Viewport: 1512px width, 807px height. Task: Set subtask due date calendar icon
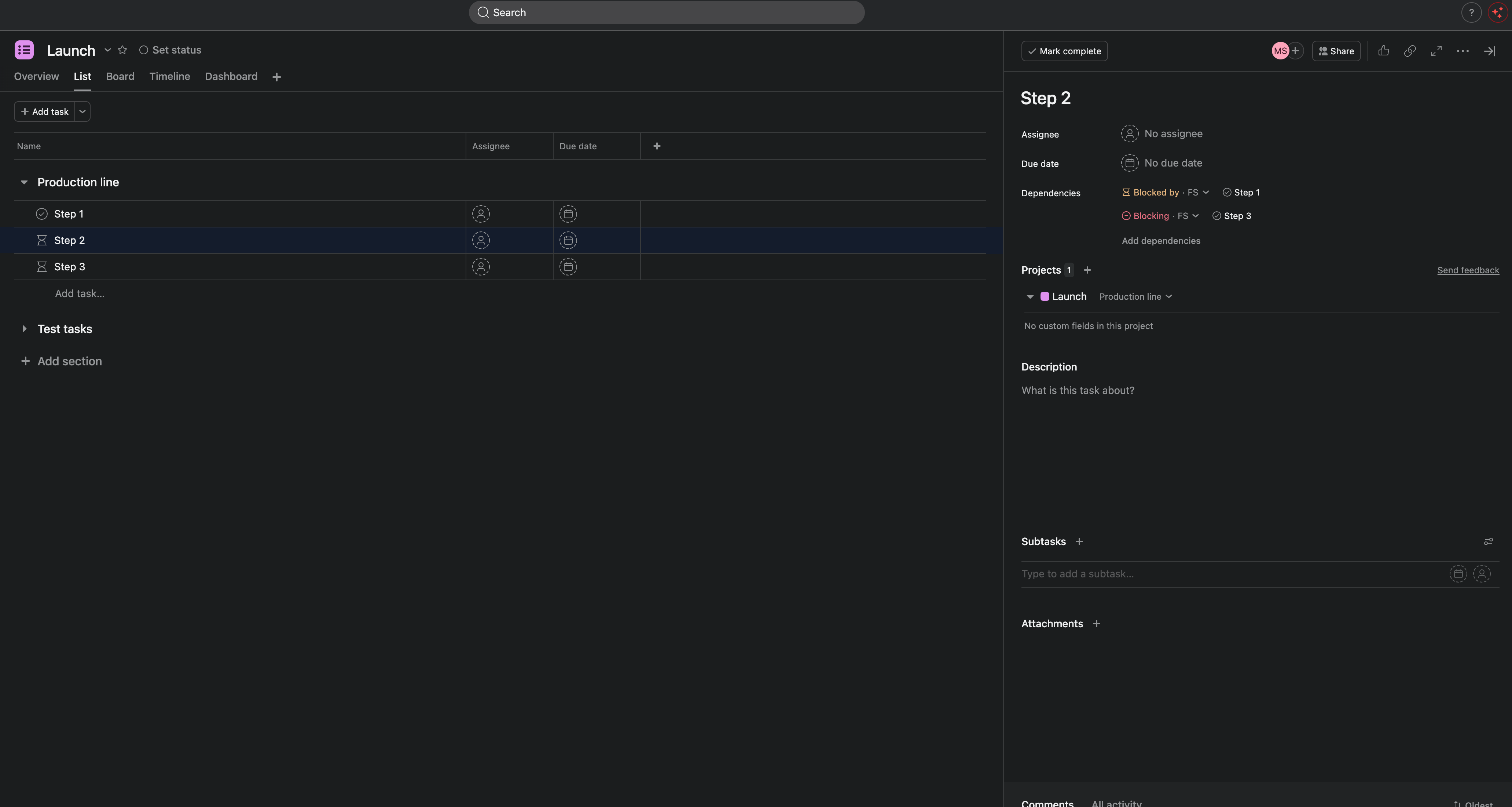pos(1458,574)
